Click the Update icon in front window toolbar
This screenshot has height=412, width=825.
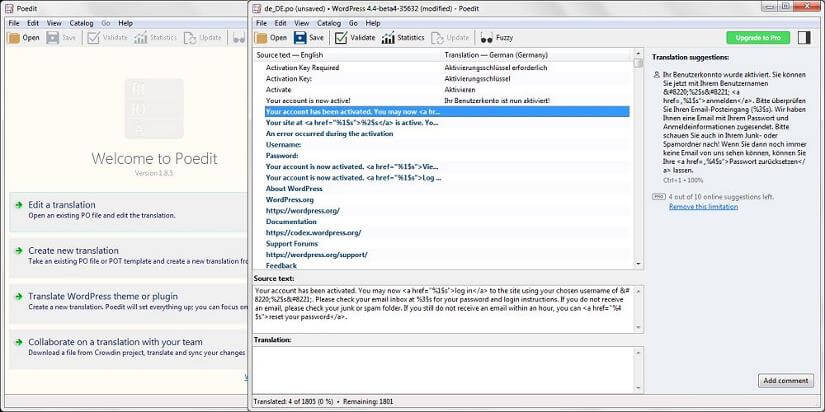point(438,37)
